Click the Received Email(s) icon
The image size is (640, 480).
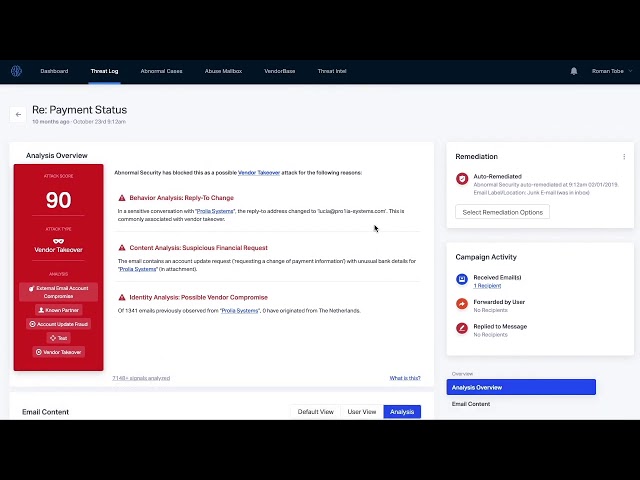coord(462,279)
